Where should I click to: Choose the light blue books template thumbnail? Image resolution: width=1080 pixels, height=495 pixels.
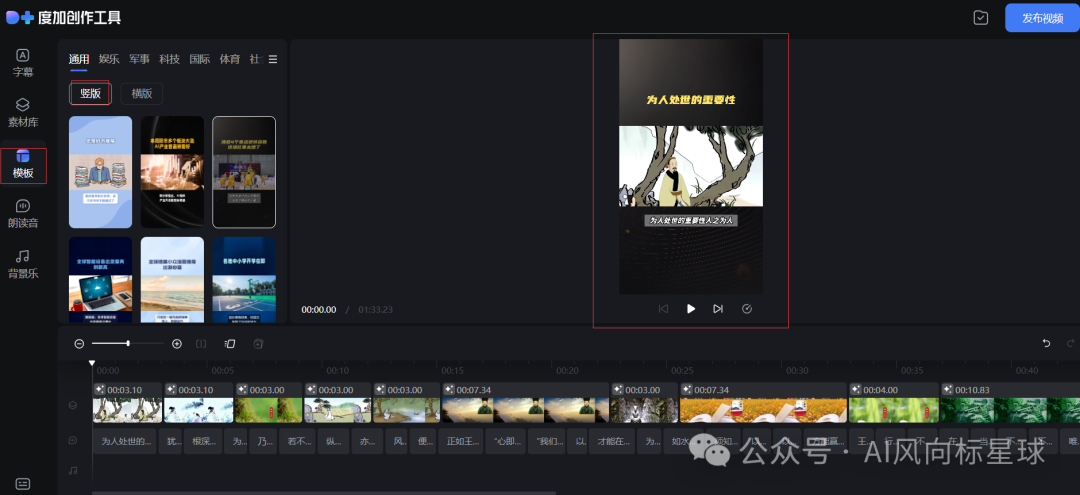(x=100, y=172)
